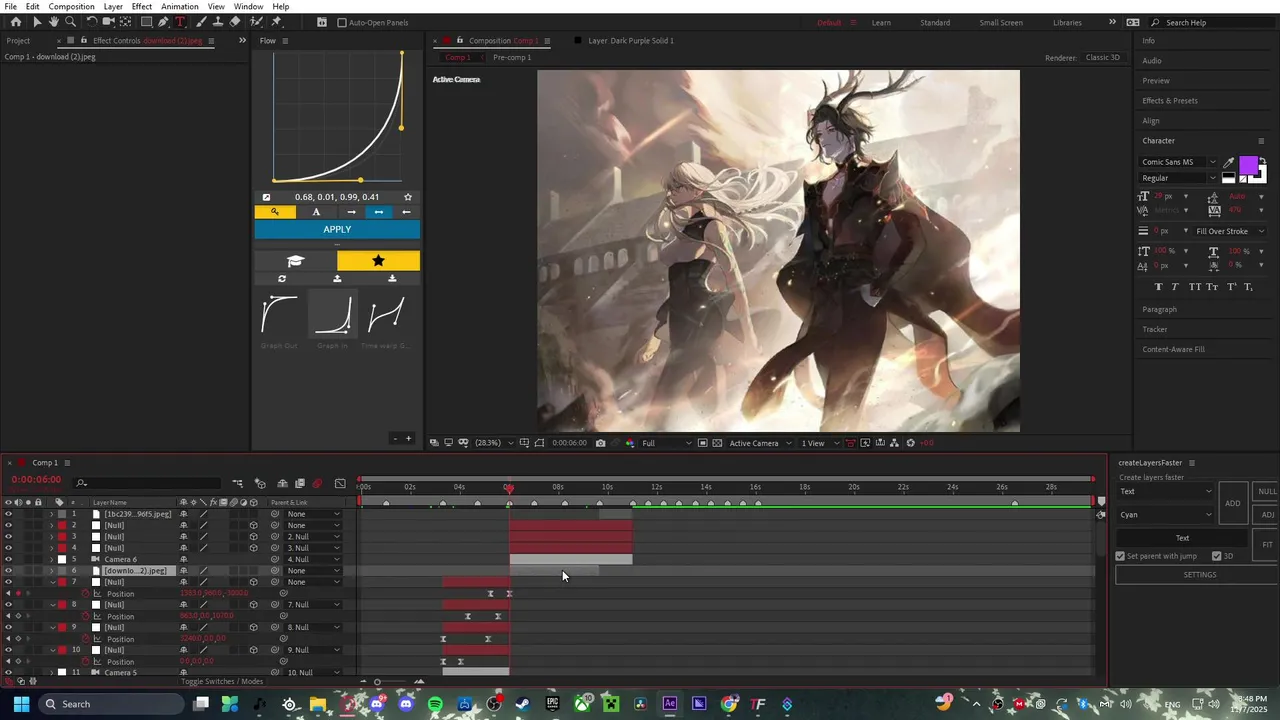Click the snapshot camera icon in viewer
Screen dimensions: 1280x720
pyautogui.click(x=600, y=443)
